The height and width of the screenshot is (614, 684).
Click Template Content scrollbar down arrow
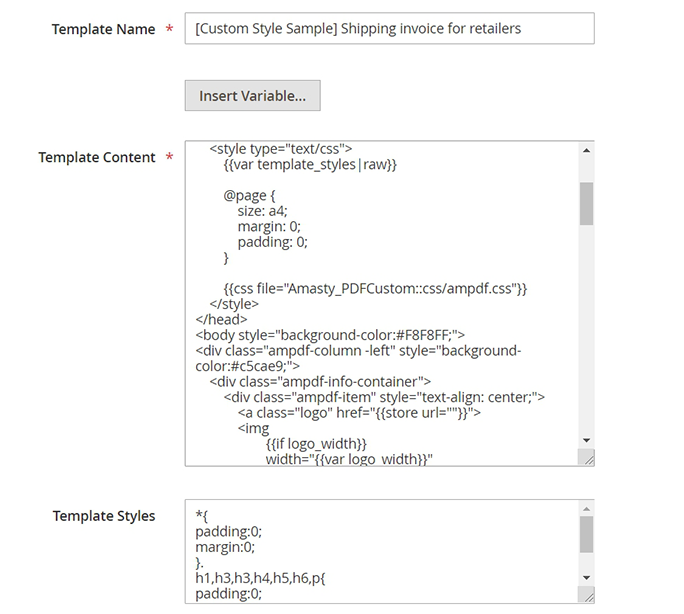(586, 440)
